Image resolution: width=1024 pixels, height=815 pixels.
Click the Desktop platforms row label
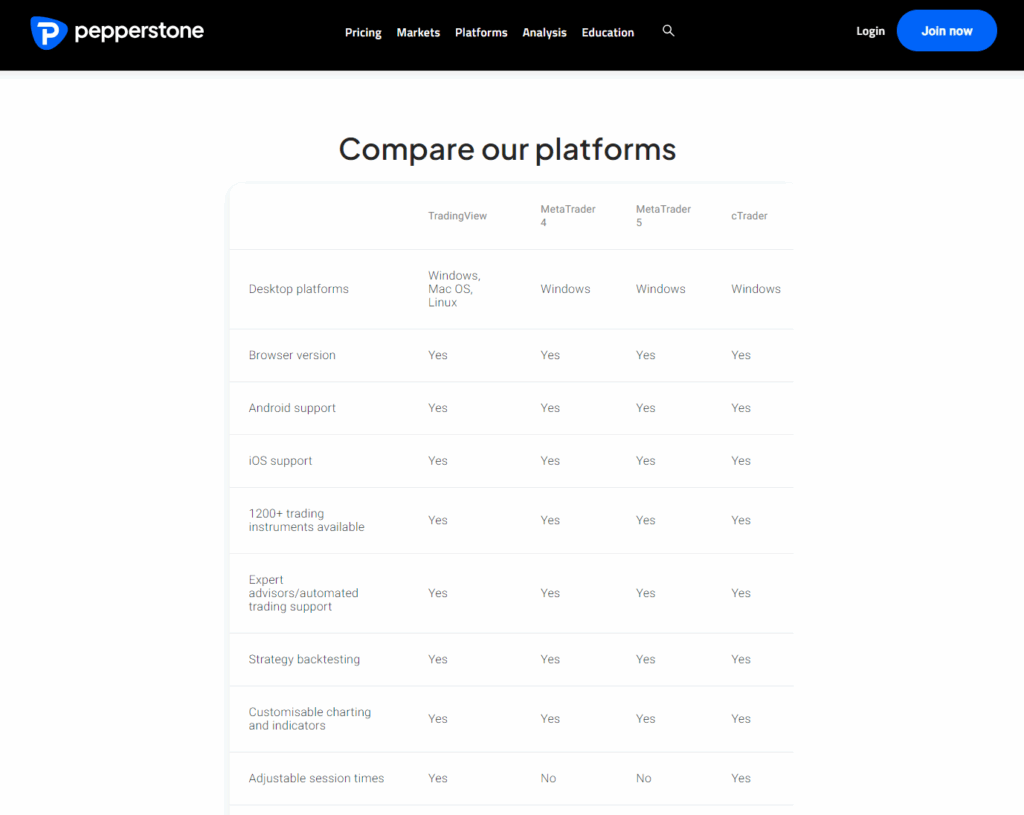click(x=298, y=289)
